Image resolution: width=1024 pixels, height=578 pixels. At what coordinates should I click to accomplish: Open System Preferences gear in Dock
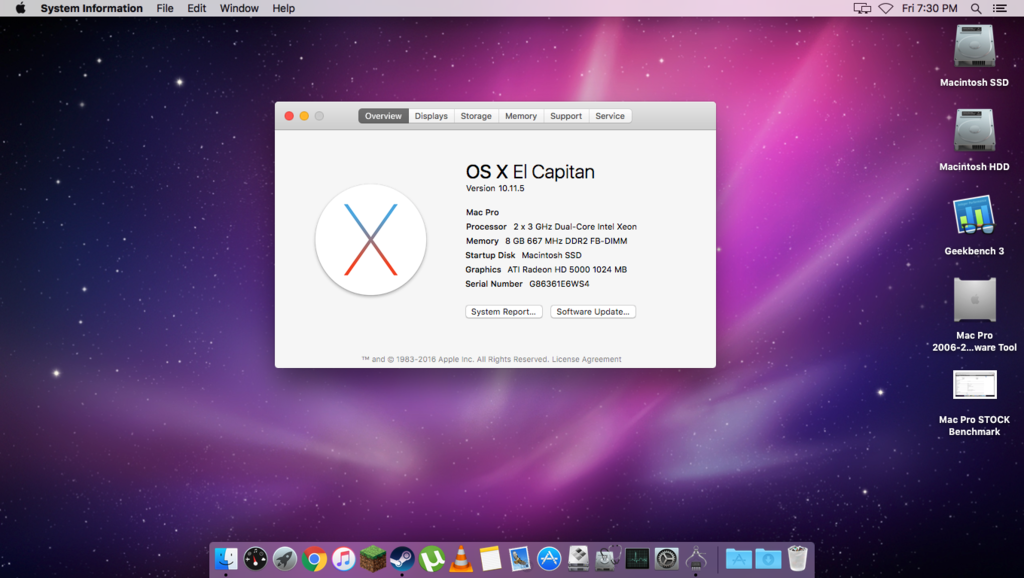pos(667,559)
